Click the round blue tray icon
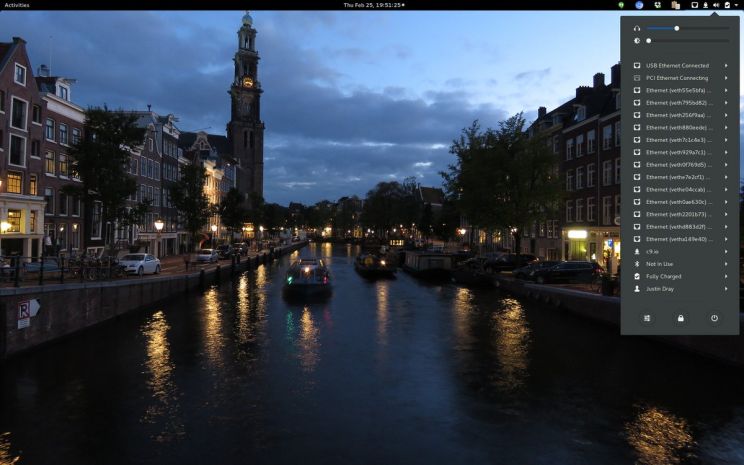Image resolution: width=744 pixels, height=465 pixels. pyautogui.click(x=639, y=5)
